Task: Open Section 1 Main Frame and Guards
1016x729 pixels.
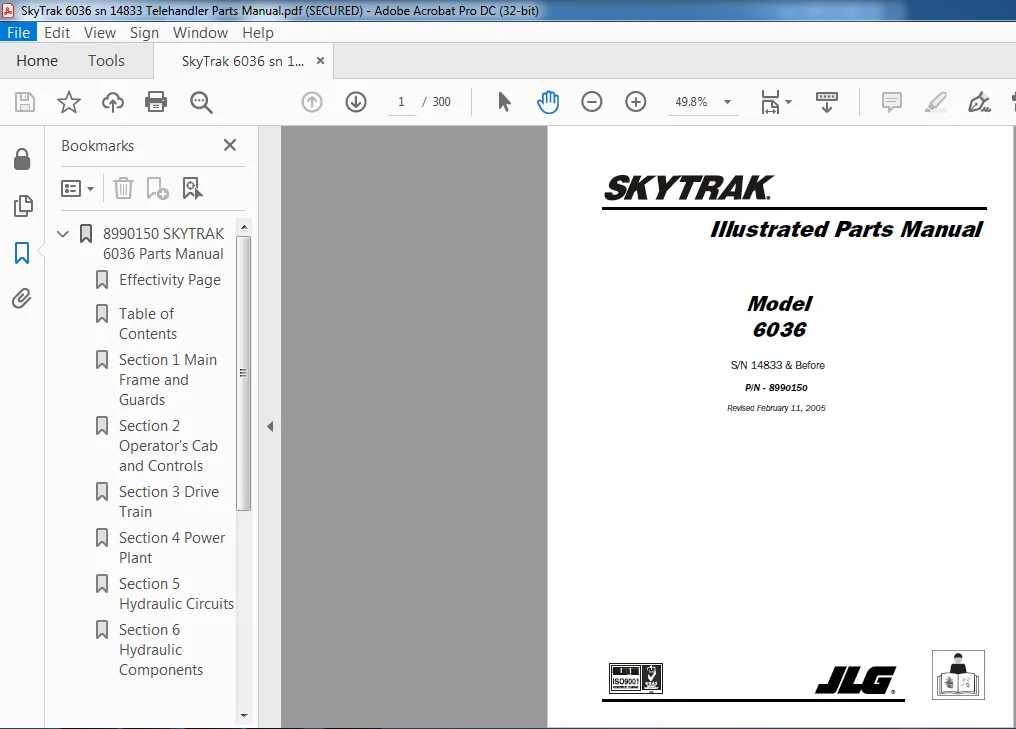Action: pyautogui.click(x=168, y=380)
